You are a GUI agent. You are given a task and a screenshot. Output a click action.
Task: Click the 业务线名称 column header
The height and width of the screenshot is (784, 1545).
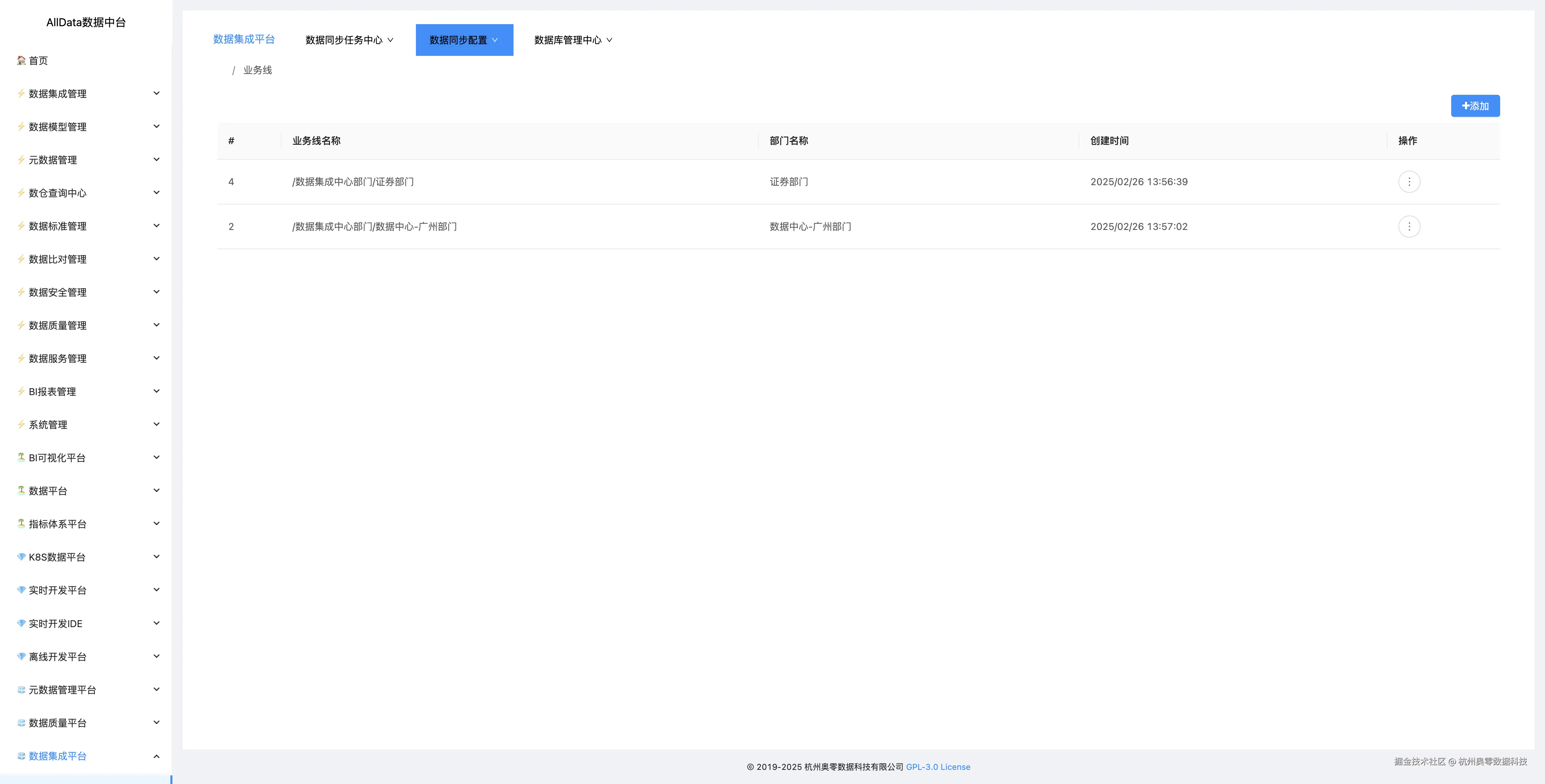[x=316, y=141]
